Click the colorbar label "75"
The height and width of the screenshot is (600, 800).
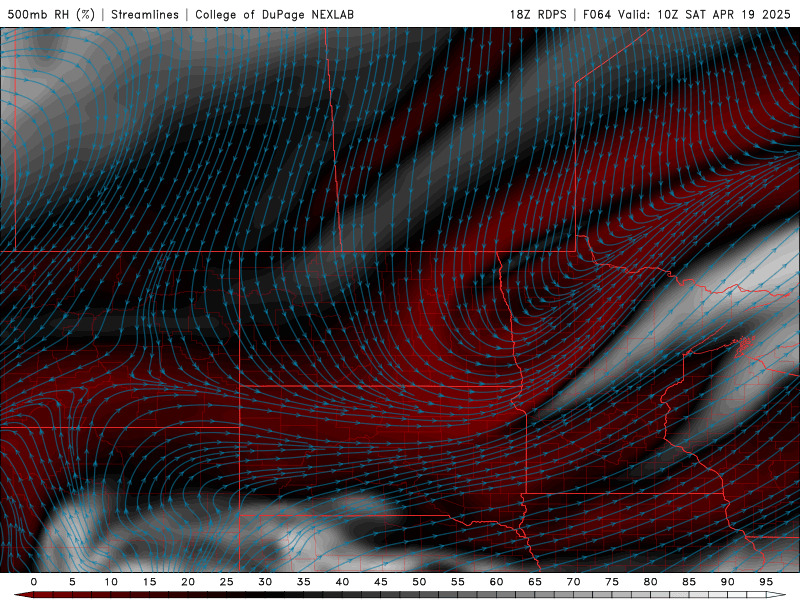pos(612,582)
